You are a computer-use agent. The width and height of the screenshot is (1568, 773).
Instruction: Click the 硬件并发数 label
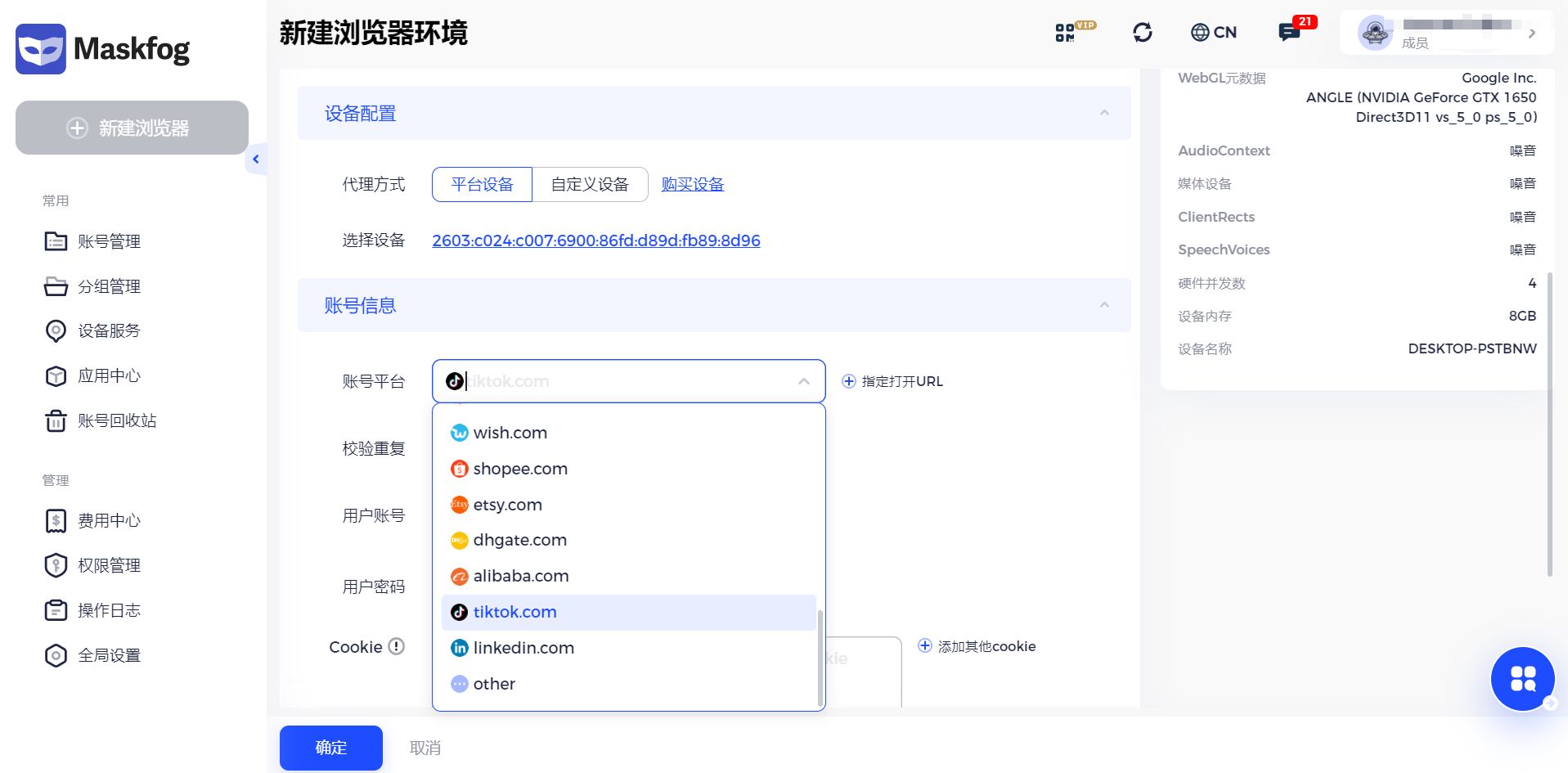tap(1211, 283)
